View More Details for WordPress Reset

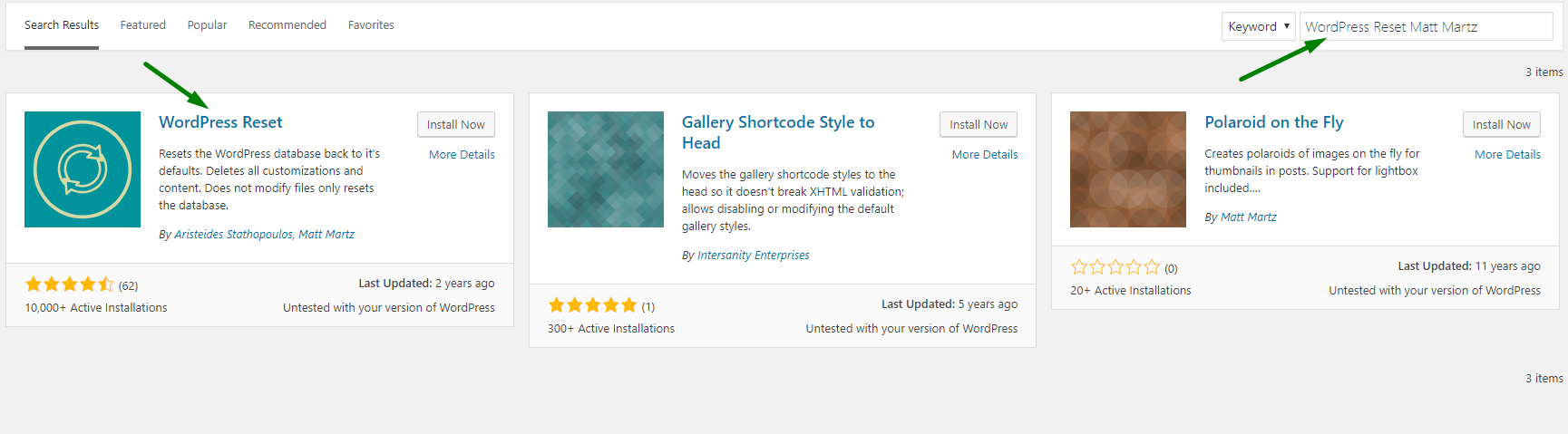coord(462,155)
